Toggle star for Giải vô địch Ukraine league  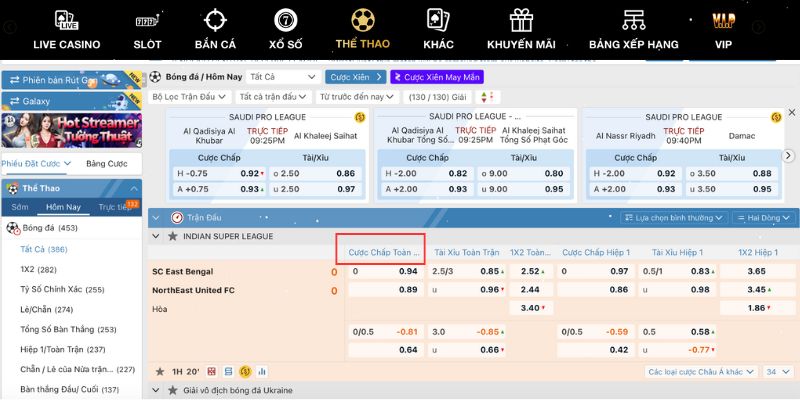(157, 390)
